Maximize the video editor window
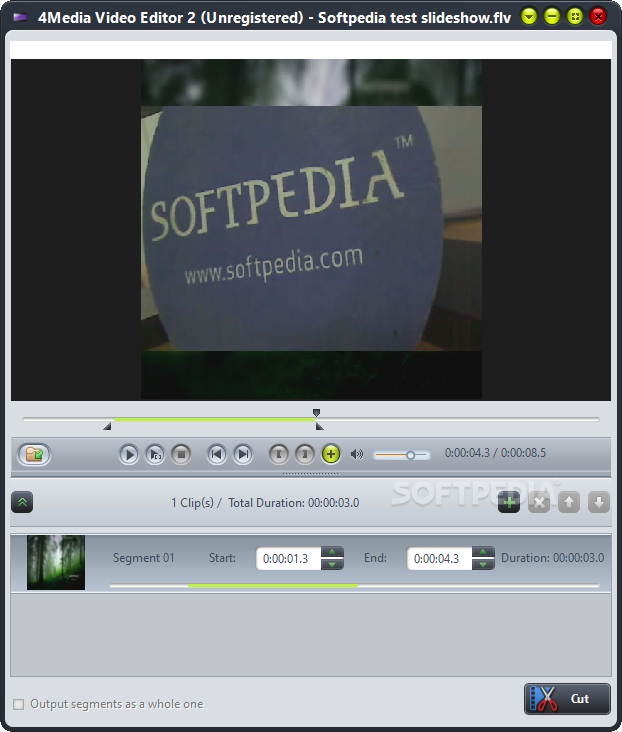Image resolution: width=622 pixels, height=732 pixels. [x=575, y=17]
